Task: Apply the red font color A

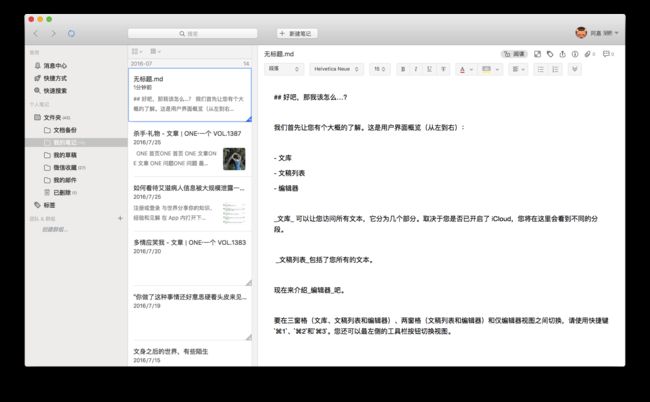Action: tap(462, 69)
